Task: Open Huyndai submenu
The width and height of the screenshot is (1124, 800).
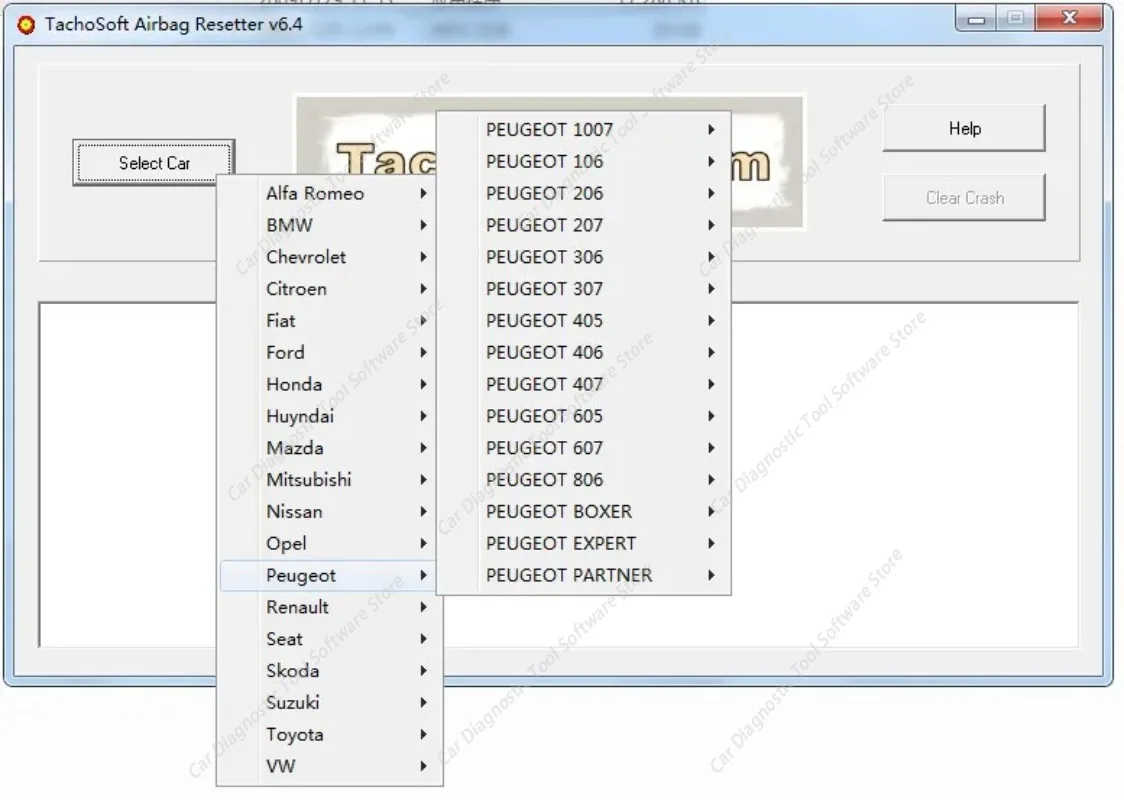Action: (328, 416)
